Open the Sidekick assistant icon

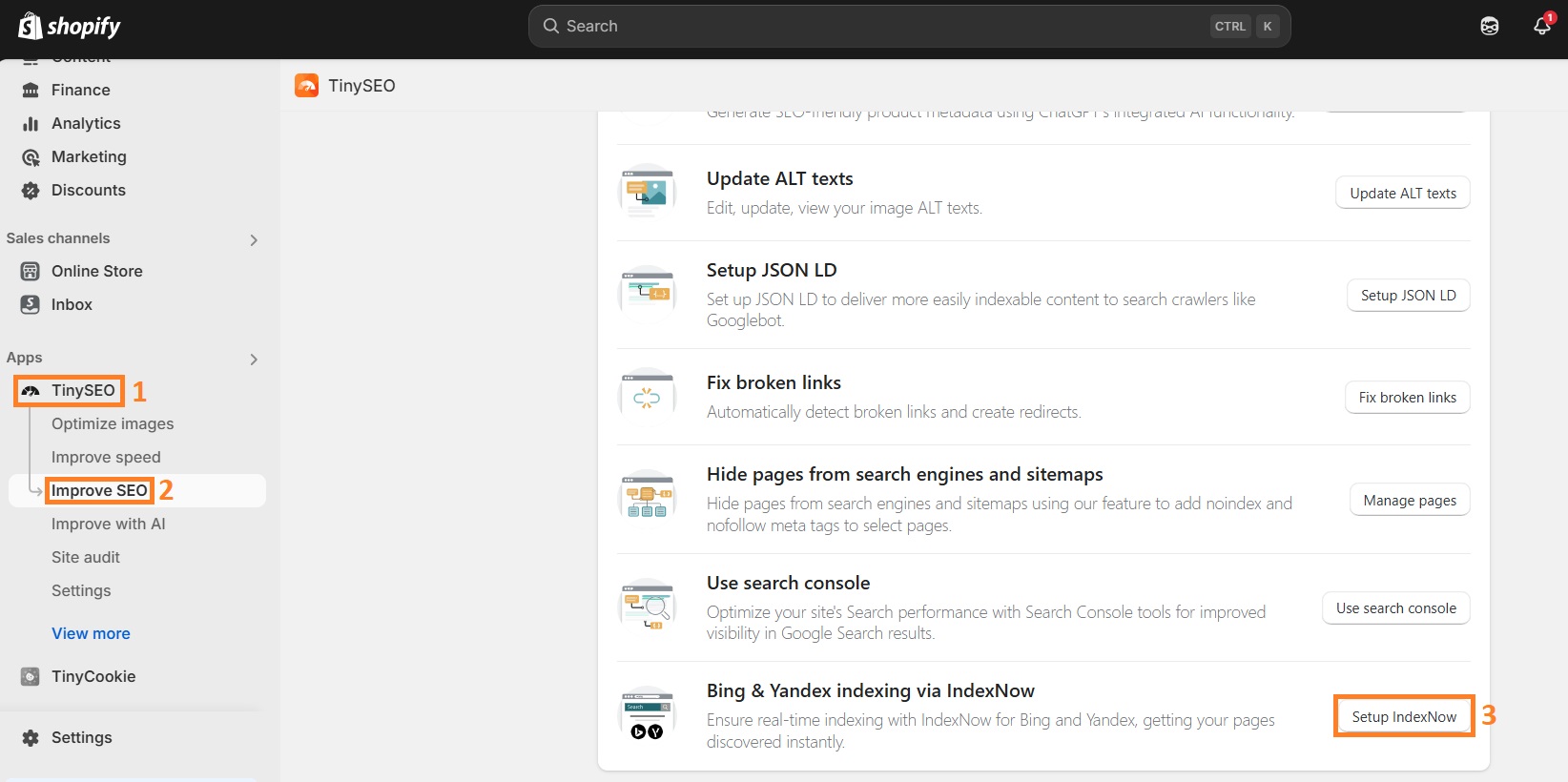(x=1490, y=26)
